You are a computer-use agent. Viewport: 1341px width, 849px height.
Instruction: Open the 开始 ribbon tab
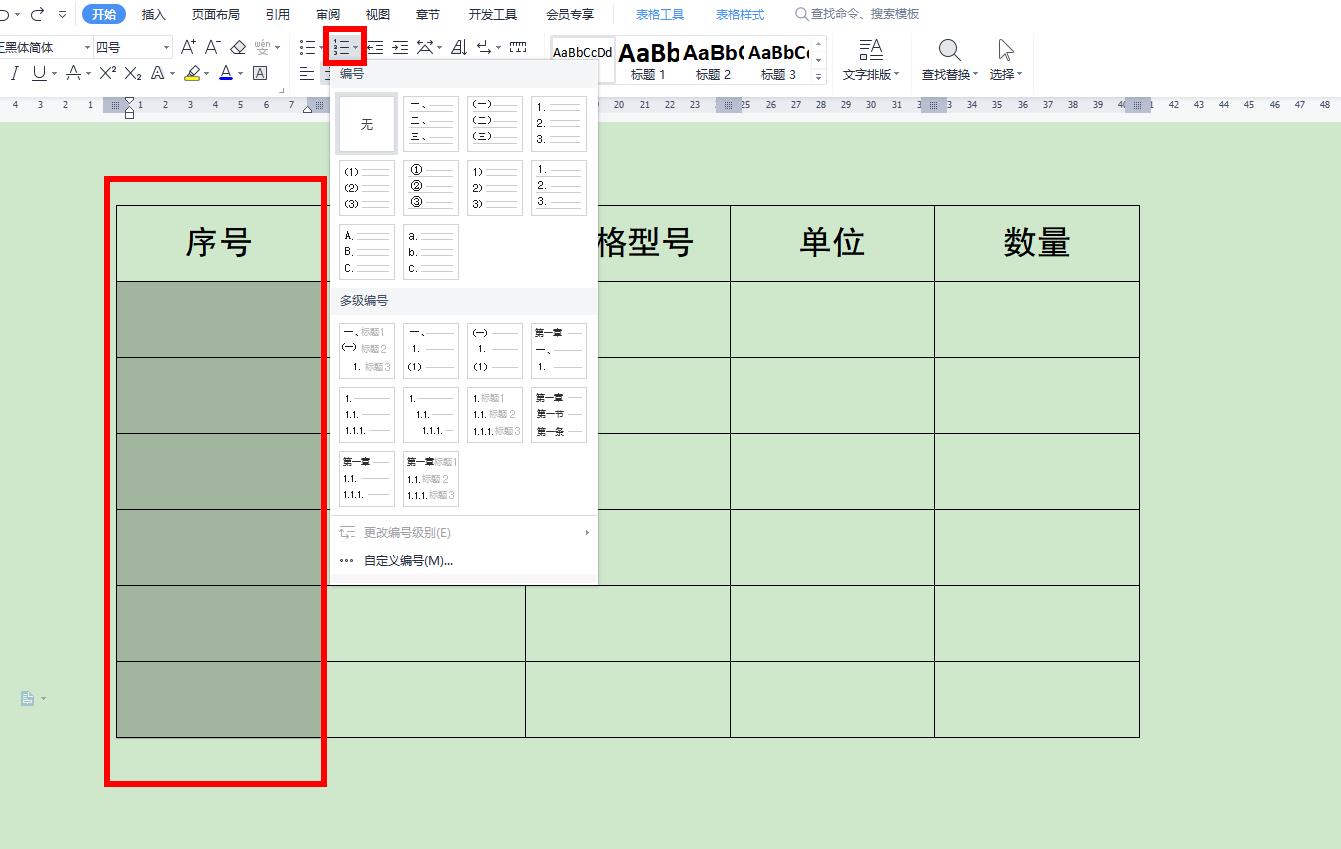pos(104,14)
